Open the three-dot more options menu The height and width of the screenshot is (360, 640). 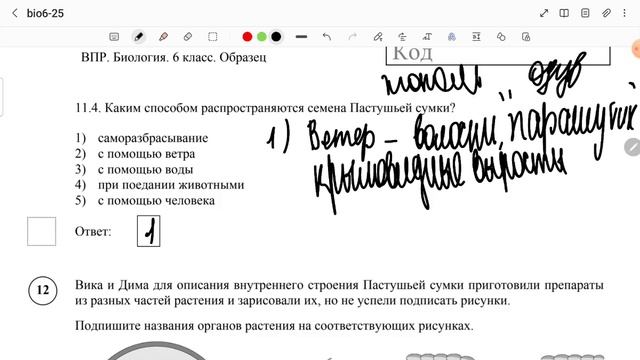[624, 13]
